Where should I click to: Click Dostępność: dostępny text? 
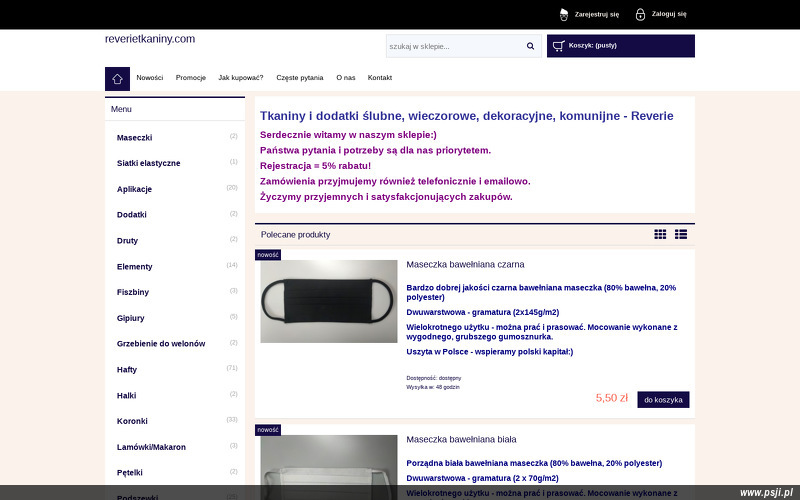point(434,378)
